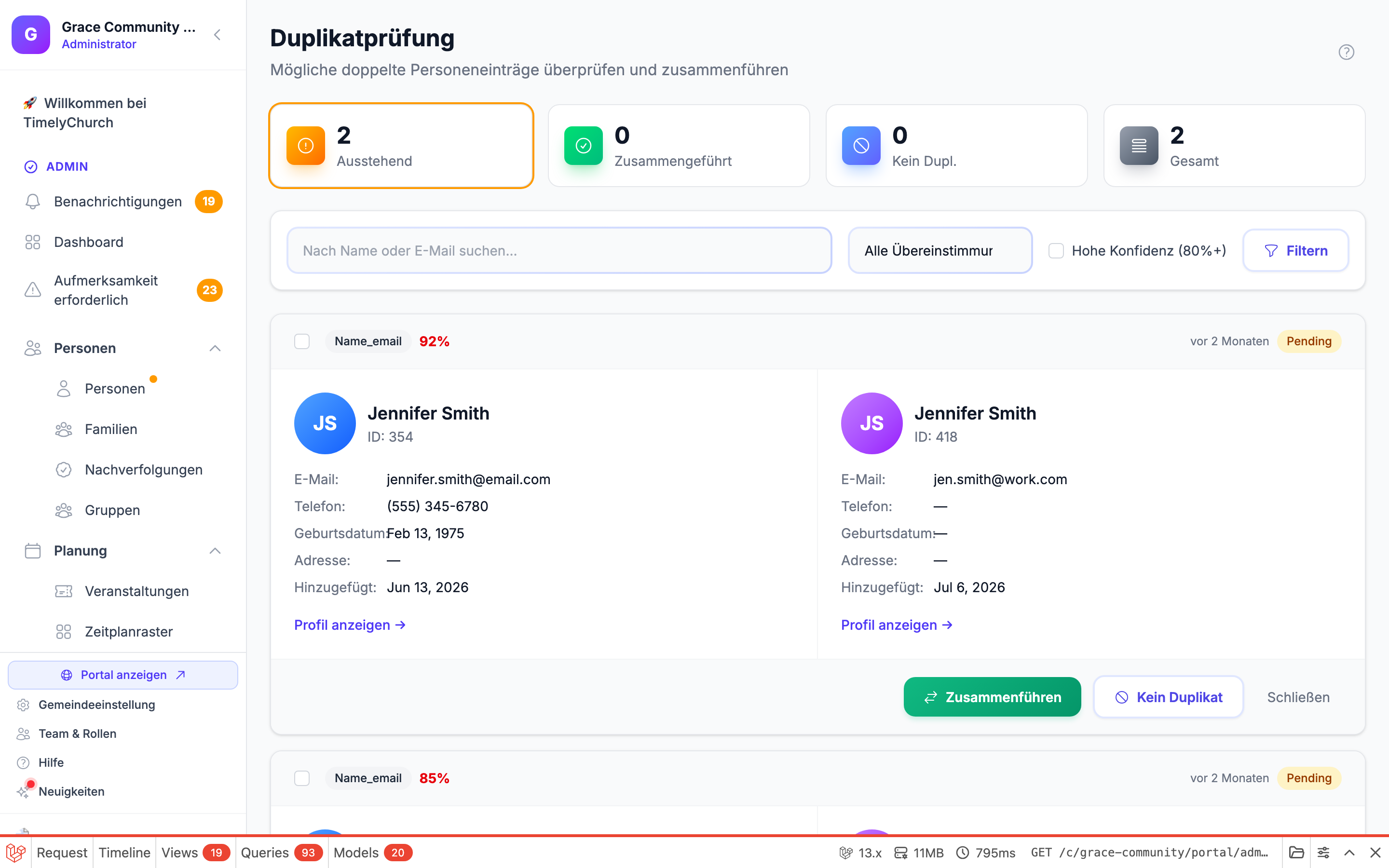Image resolution: width=1389 pixels, height=868 pixels.
Task: Click the Schließen link
Action: [x=1298, y=697]
